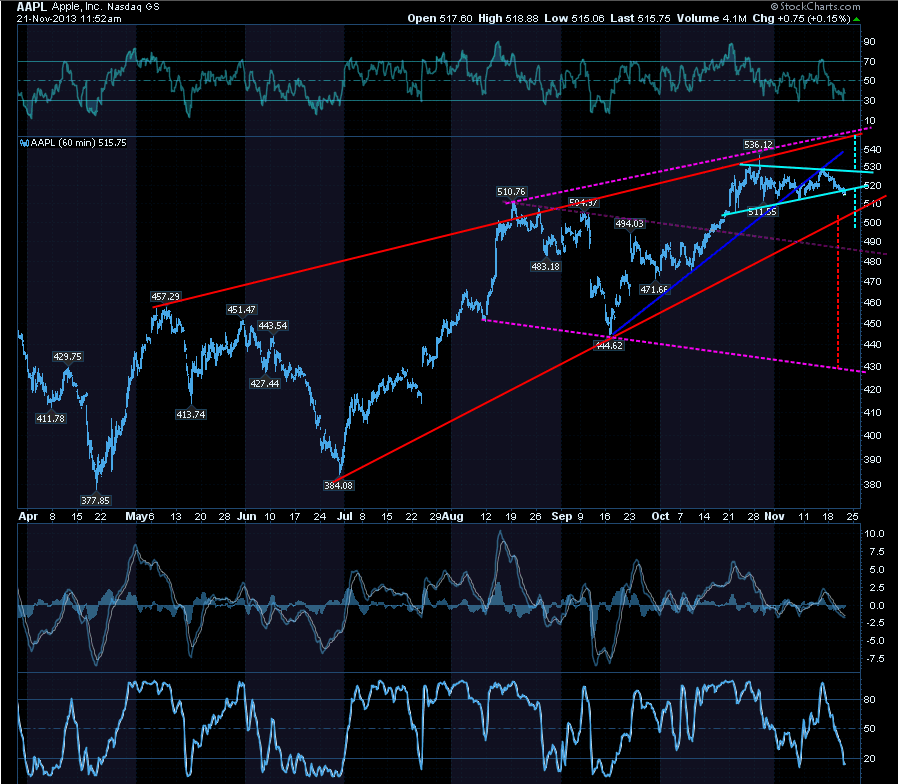Select the Jun month label on time axis
This screenshot has width=898, height=784.
[x=247, y=516]
